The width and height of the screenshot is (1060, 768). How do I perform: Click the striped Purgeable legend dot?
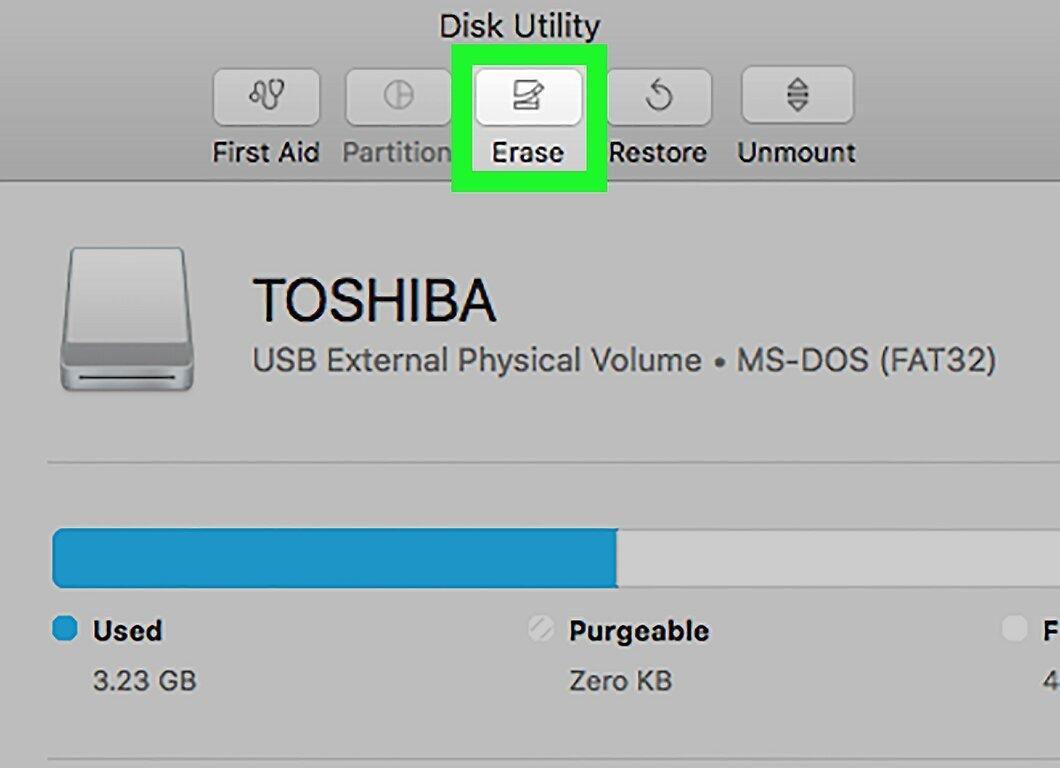click(x=541, y=629)
